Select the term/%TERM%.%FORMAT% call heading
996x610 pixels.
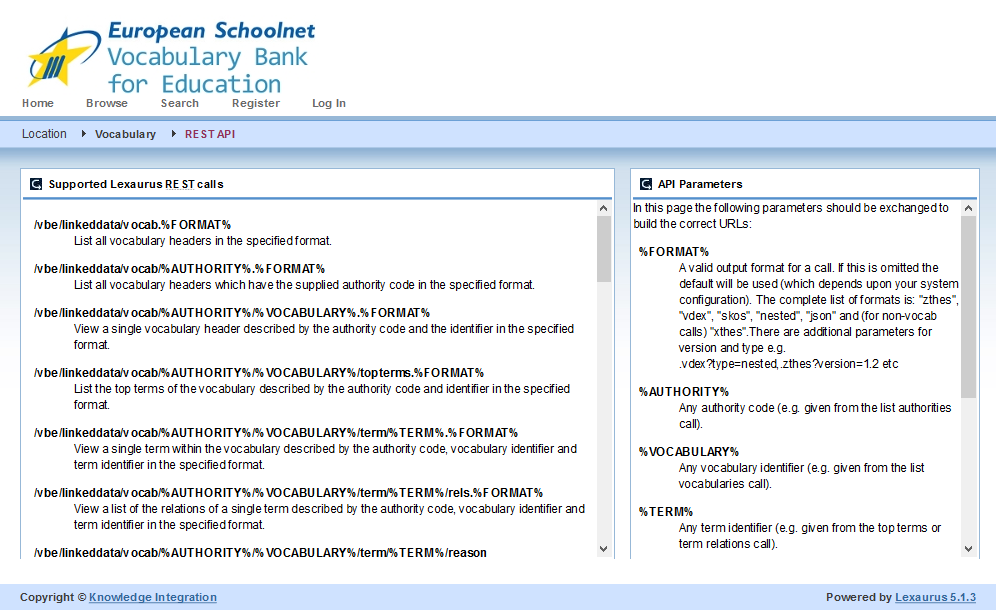tap(276, 433)
